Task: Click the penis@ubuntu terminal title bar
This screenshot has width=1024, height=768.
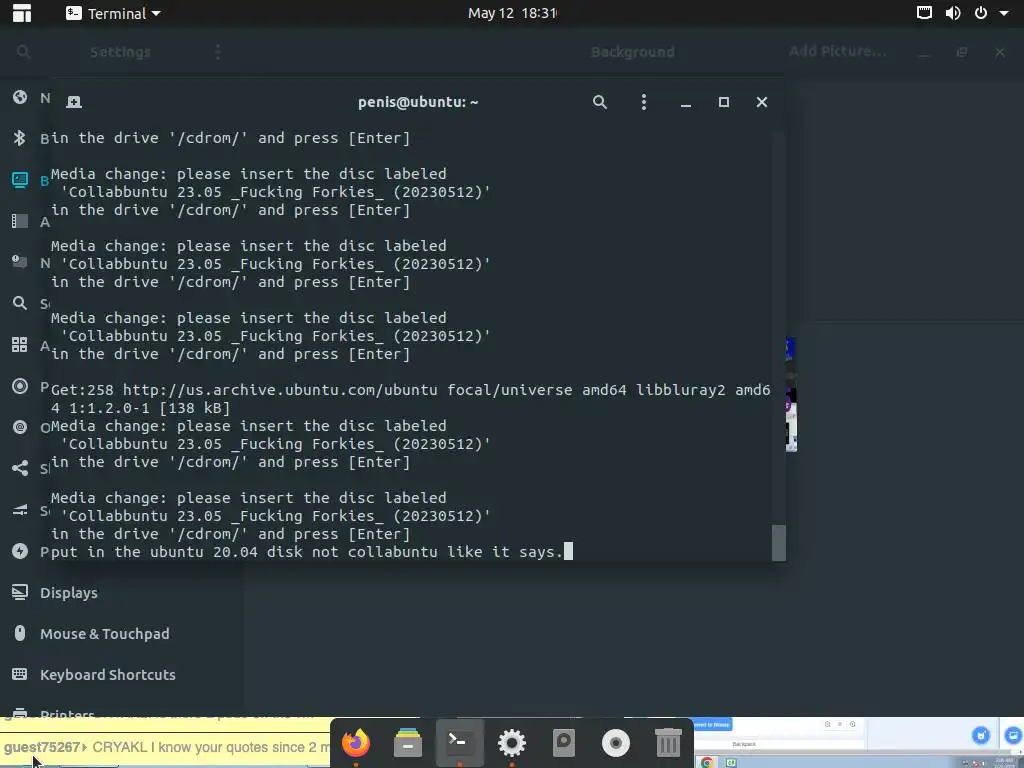Action: (418, 102)
